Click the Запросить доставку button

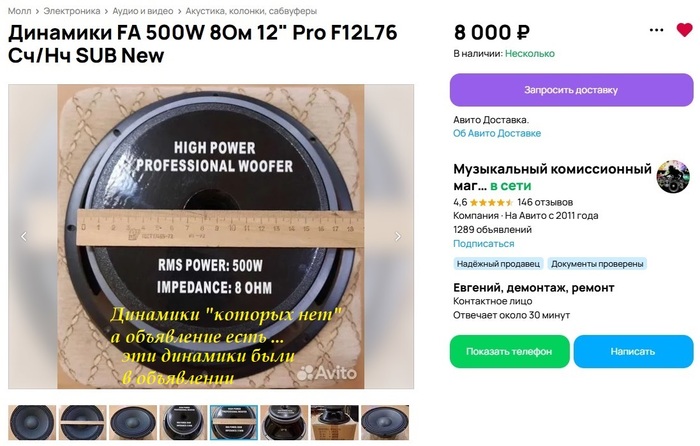point(571,90)
